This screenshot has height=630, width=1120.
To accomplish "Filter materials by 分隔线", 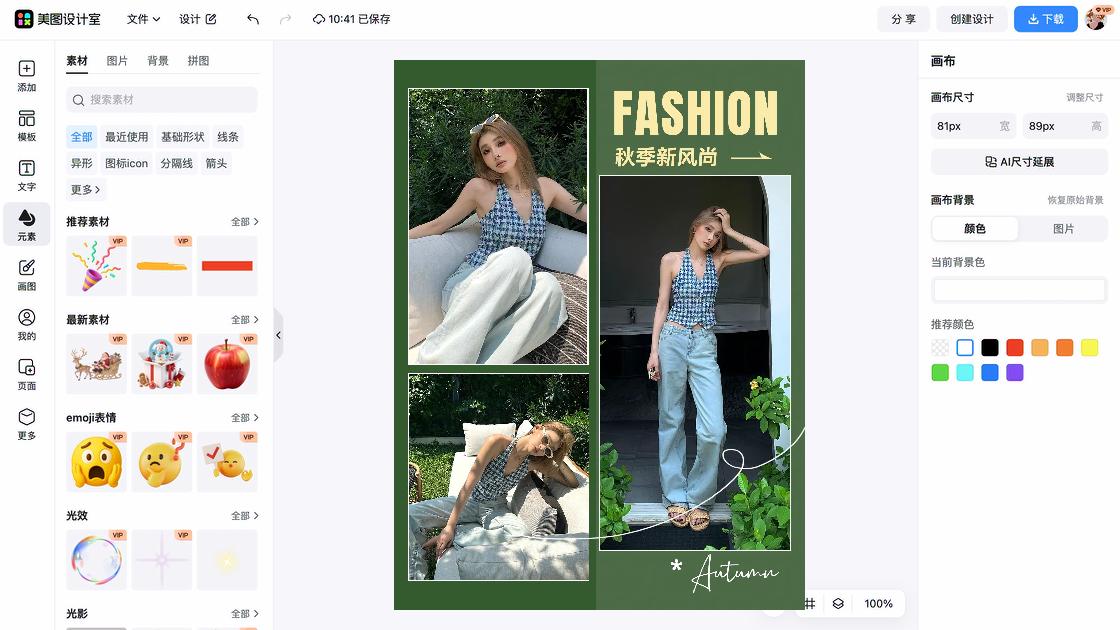I will click(176, 163).
